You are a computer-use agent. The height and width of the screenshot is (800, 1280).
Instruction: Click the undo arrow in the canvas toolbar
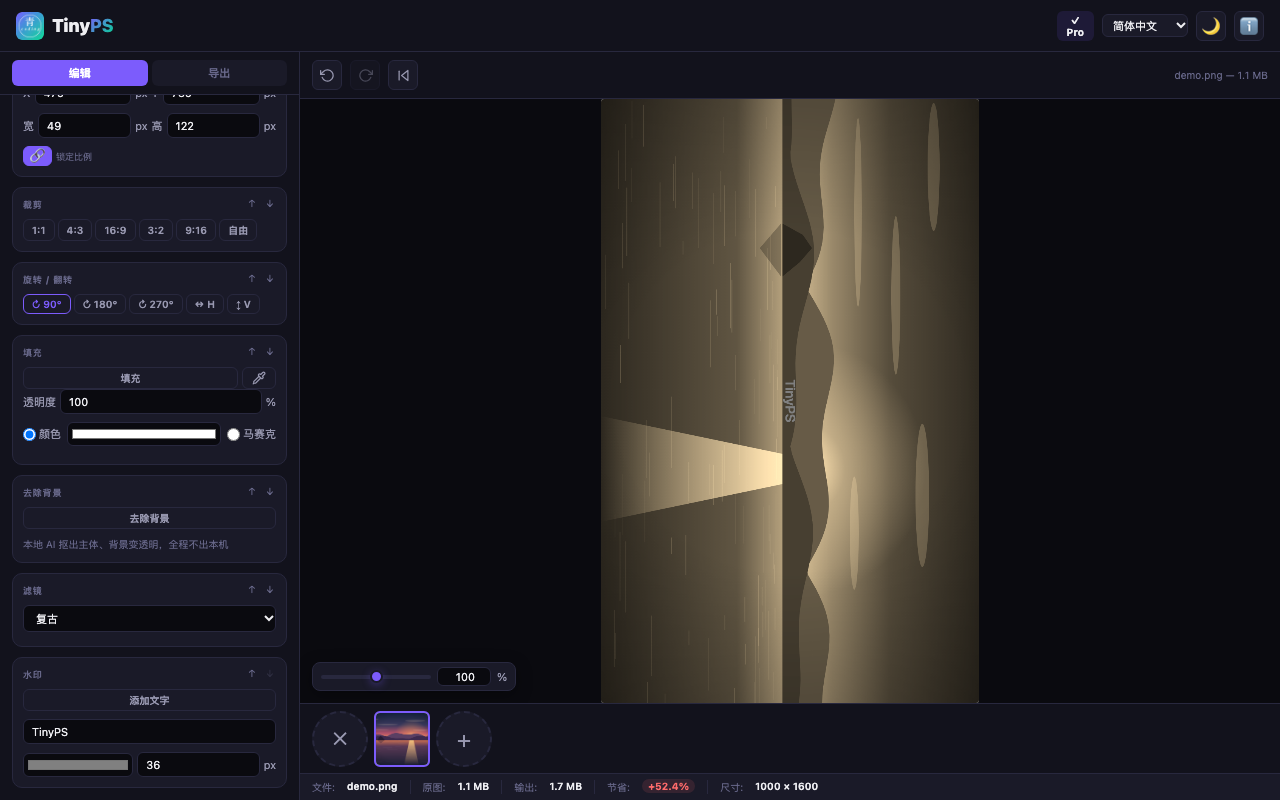click(327, 75)
